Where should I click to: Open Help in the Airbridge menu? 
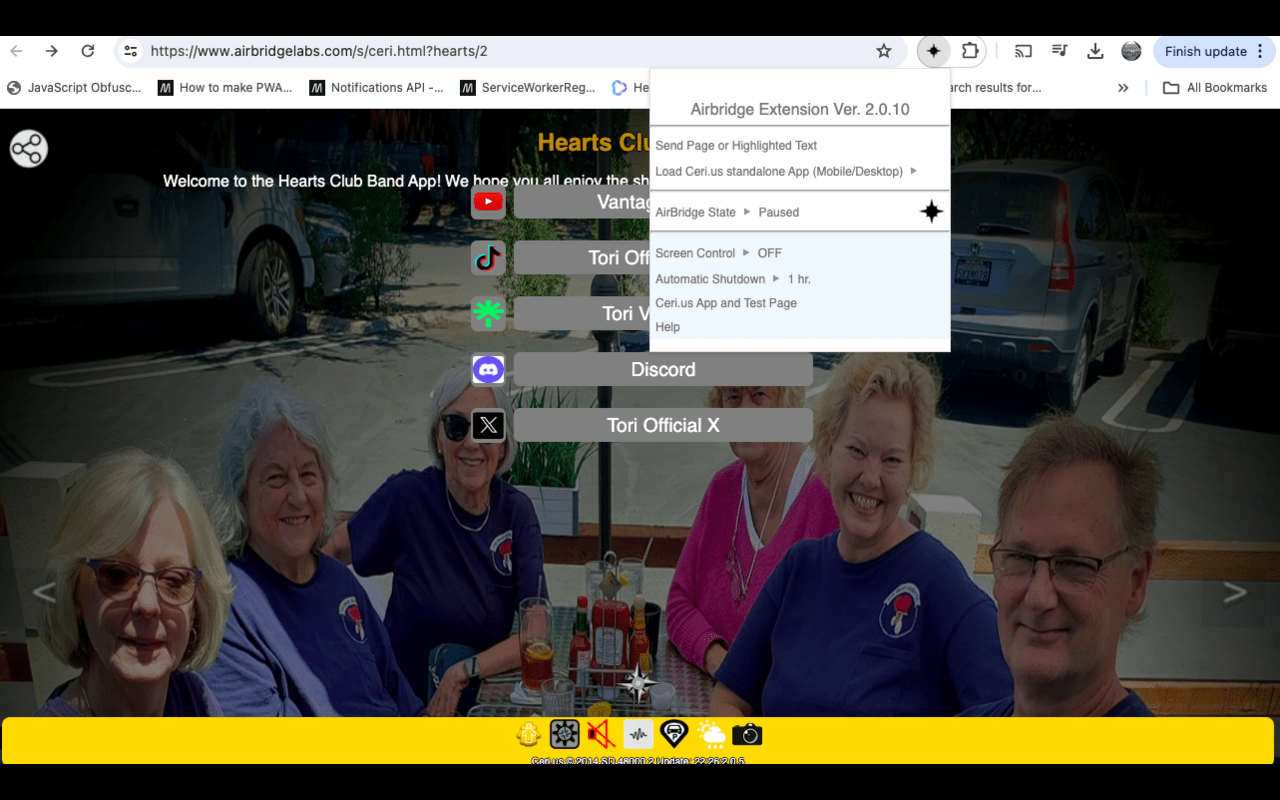pyautogui.click(x=668, y=327)
